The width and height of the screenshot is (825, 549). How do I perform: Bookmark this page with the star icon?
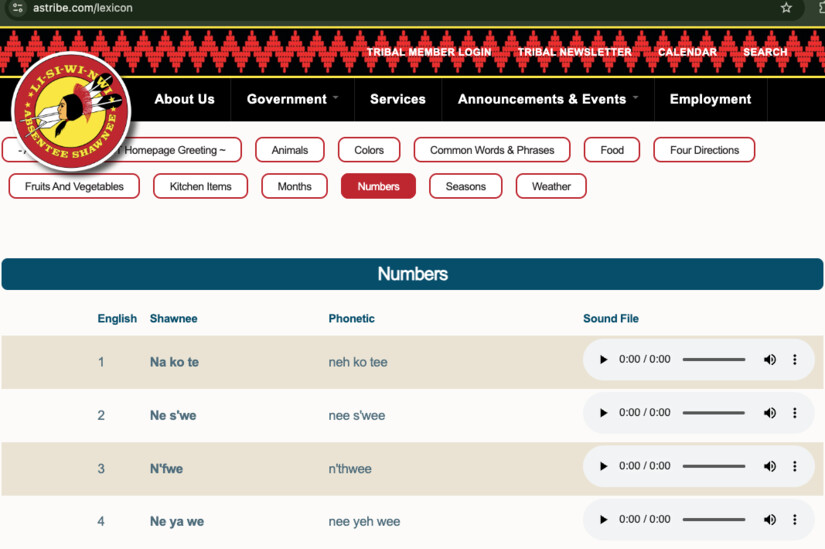pyautogui.click(x=786, y=8)
